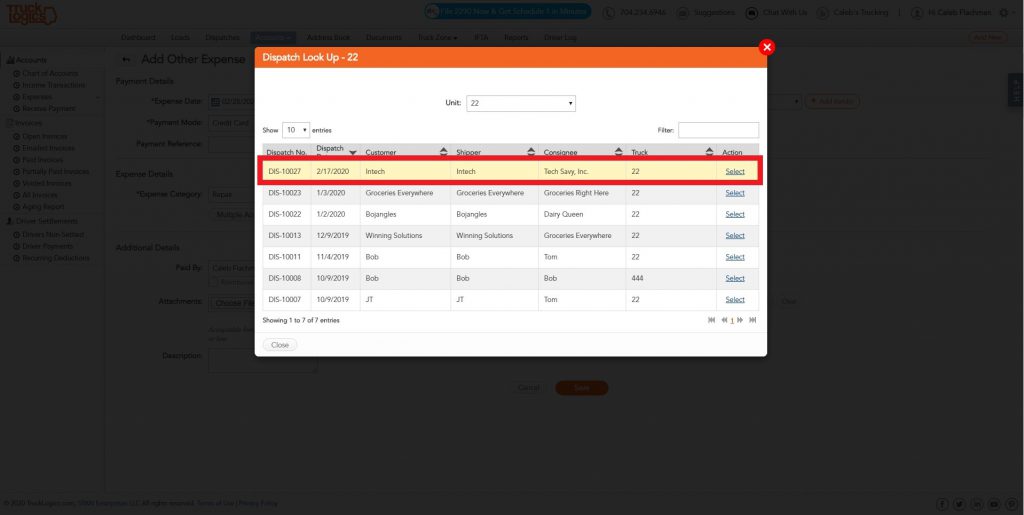The image size is (1024, 515).
Task: Open Documents tab in background nav bar
Action: [x=384, y=38]
